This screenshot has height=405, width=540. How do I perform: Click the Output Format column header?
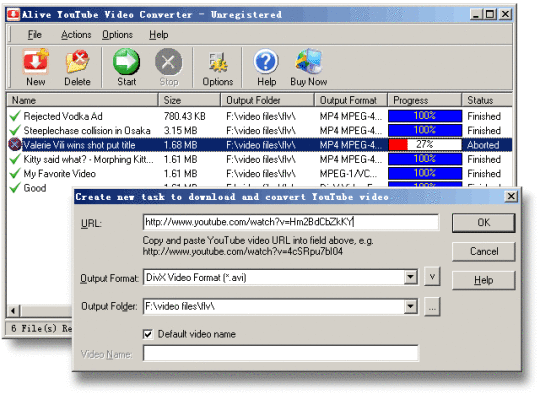(x=351, y=100)
